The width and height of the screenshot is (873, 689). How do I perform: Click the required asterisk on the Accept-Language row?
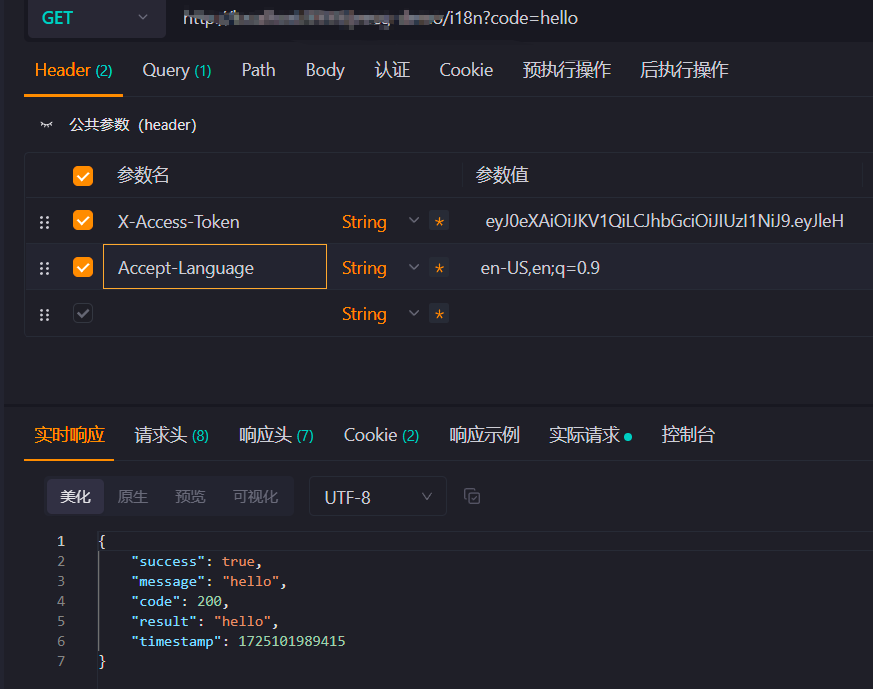click(439, 267)
